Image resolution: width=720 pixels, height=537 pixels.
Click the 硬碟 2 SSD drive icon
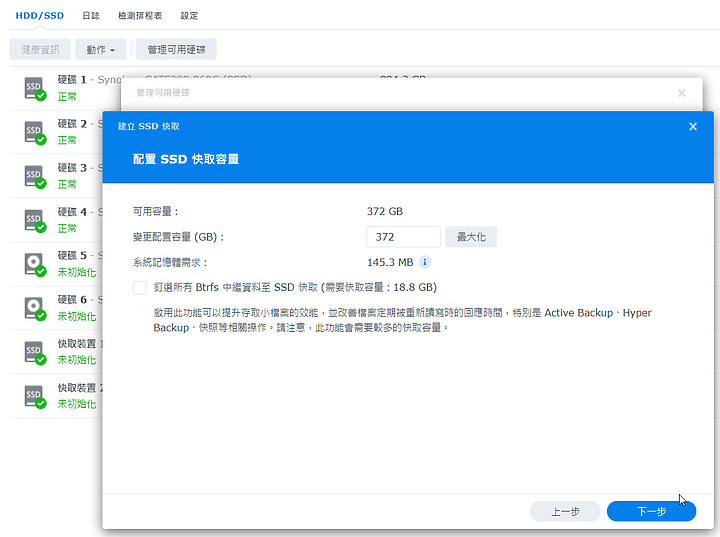coord(35,132)
